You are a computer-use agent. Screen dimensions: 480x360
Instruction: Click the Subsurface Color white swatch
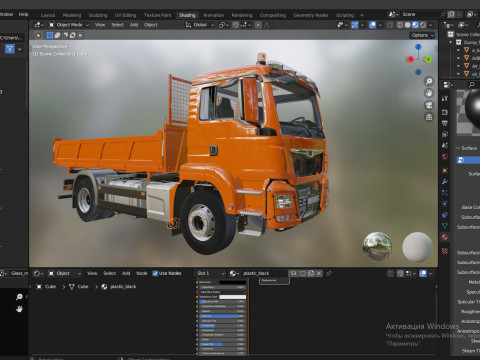(x=232, y=297)
